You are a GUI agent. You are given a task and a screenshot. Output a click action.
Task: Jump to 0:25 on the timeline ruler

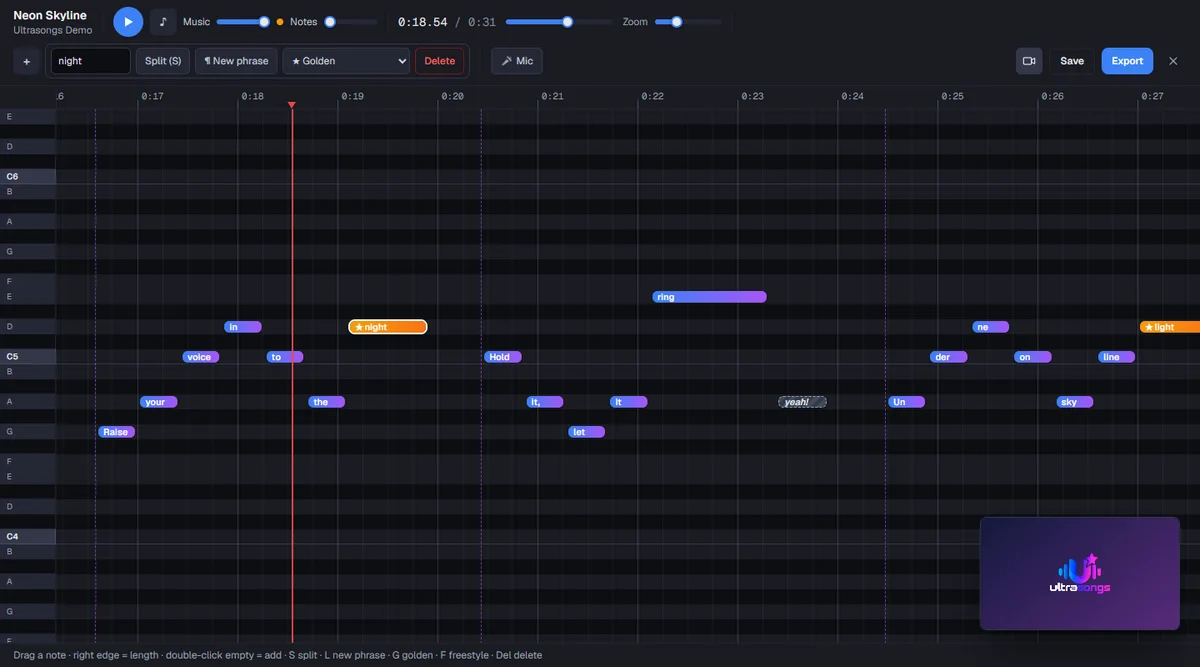952,96
